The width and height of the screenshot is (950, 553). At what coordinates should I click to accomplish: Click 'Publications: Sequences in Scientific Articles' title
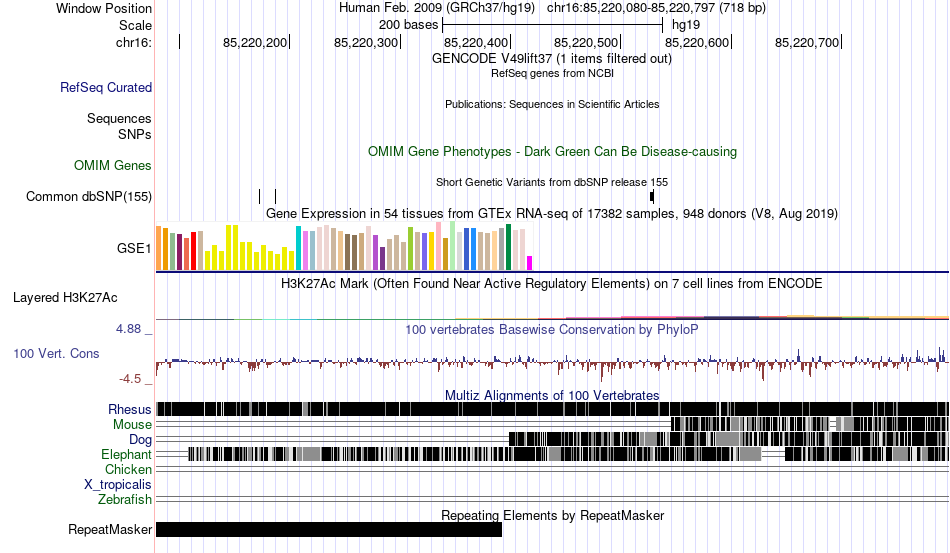(552, 104)
